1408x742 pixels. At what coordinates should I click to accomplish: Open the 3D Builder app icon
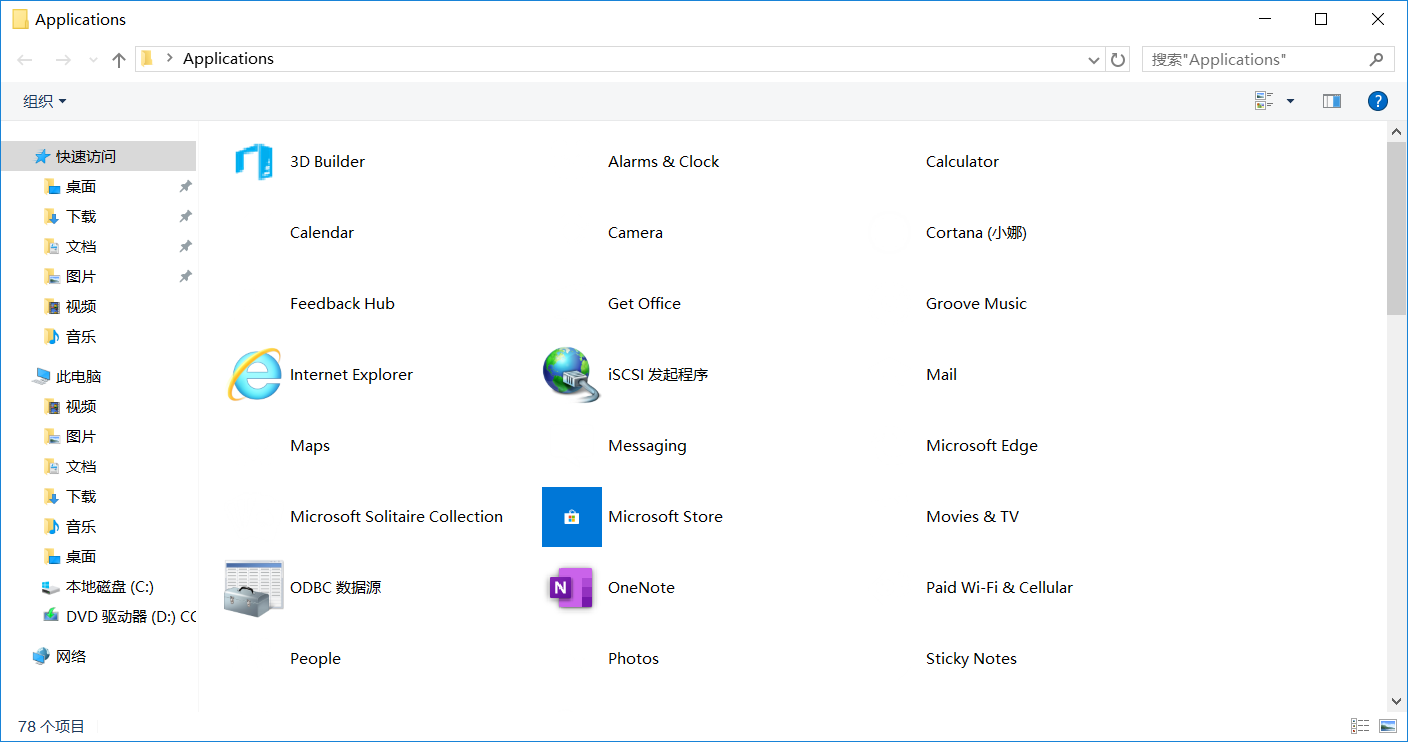(x=254, y=161)
